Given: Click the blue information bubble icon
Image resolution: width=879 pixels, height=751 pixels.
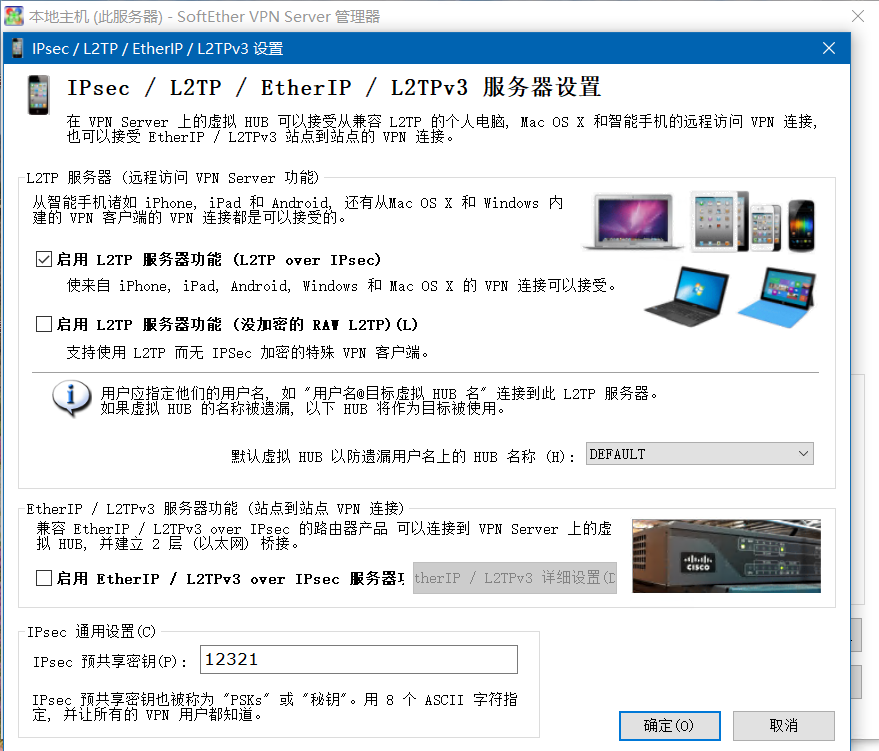Looking at the screenshot, I should [x=71, y=398].
